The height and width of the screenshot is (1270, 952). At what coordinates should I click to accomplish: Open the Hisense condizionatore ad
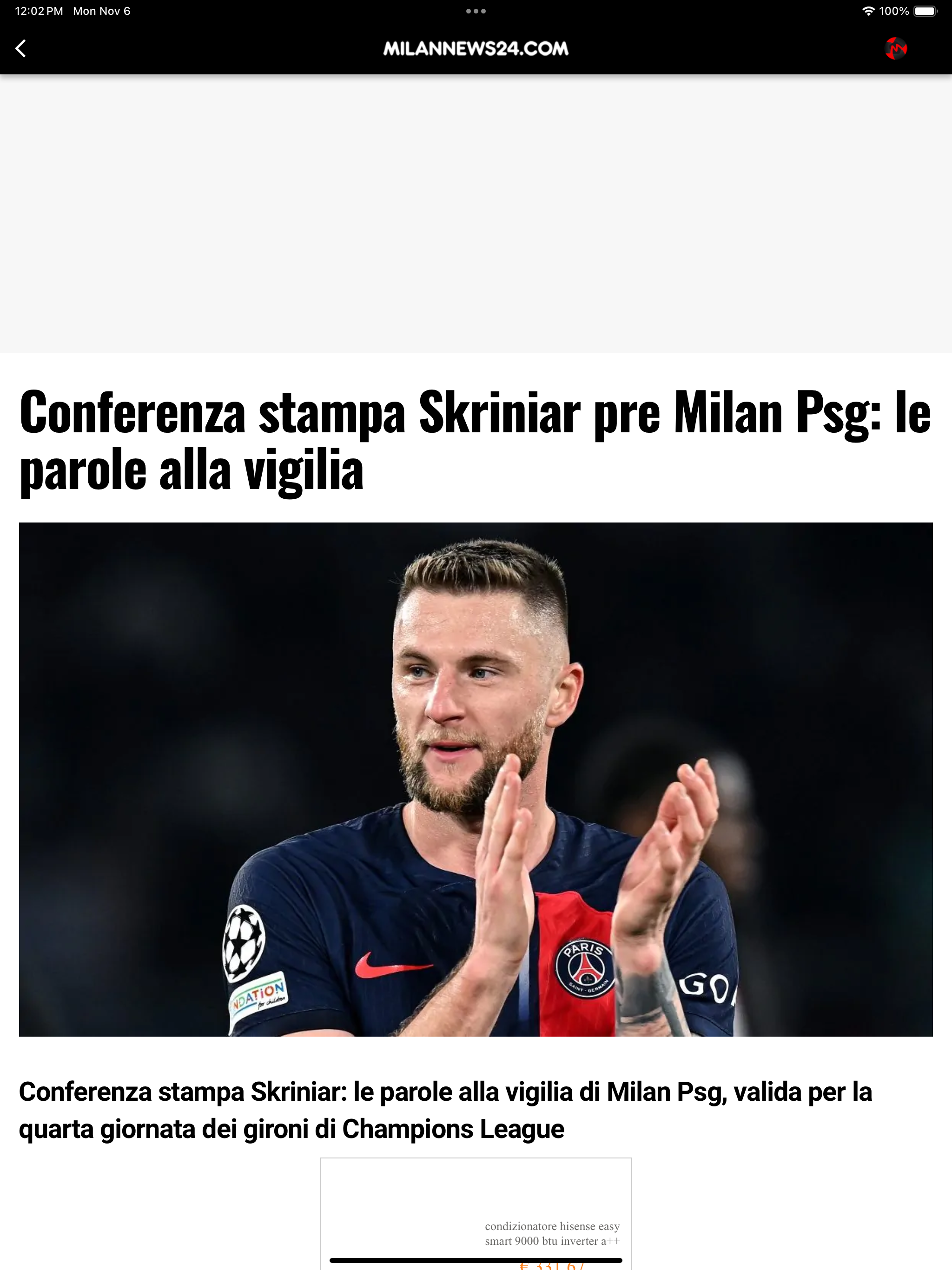(x=476, y=1214)
